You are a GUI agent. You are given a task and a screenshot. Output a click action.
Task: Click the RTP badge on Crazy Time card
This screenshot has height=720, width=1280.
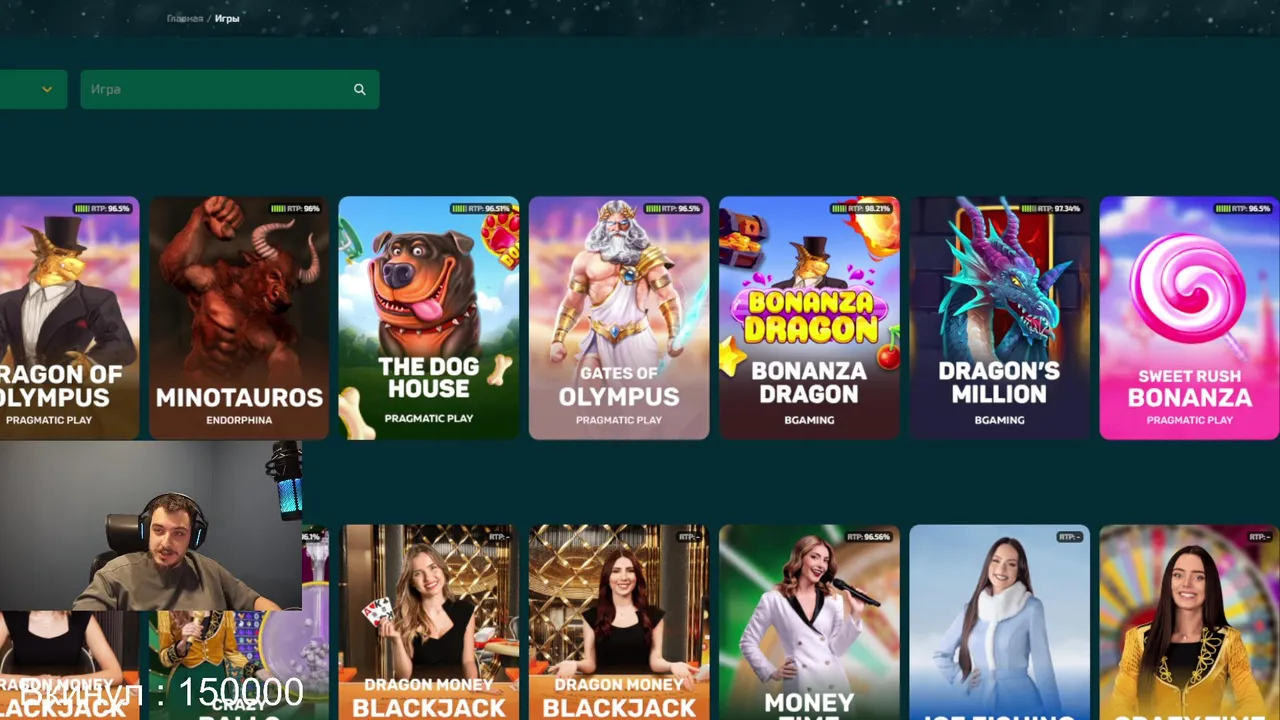click(1259, 537)
